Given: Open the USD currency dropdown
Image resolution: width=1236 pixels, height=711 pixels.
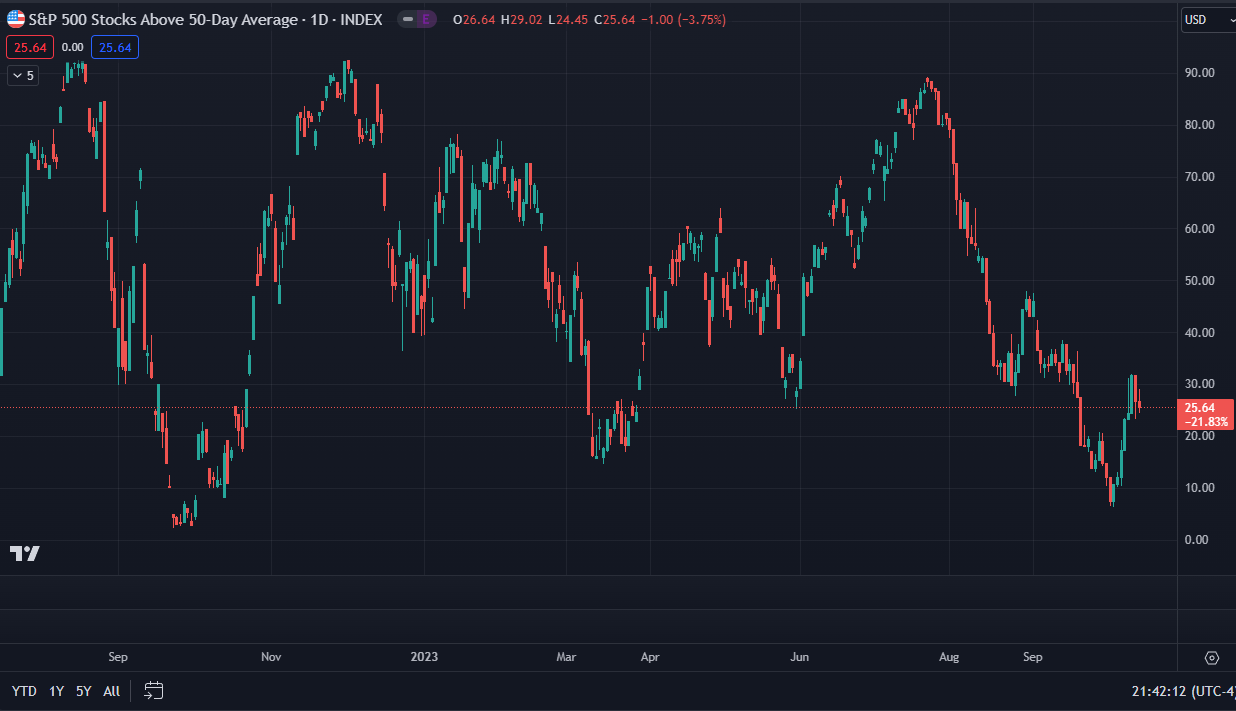Looking at the screenshot, I should click(x=1208, y=19).
